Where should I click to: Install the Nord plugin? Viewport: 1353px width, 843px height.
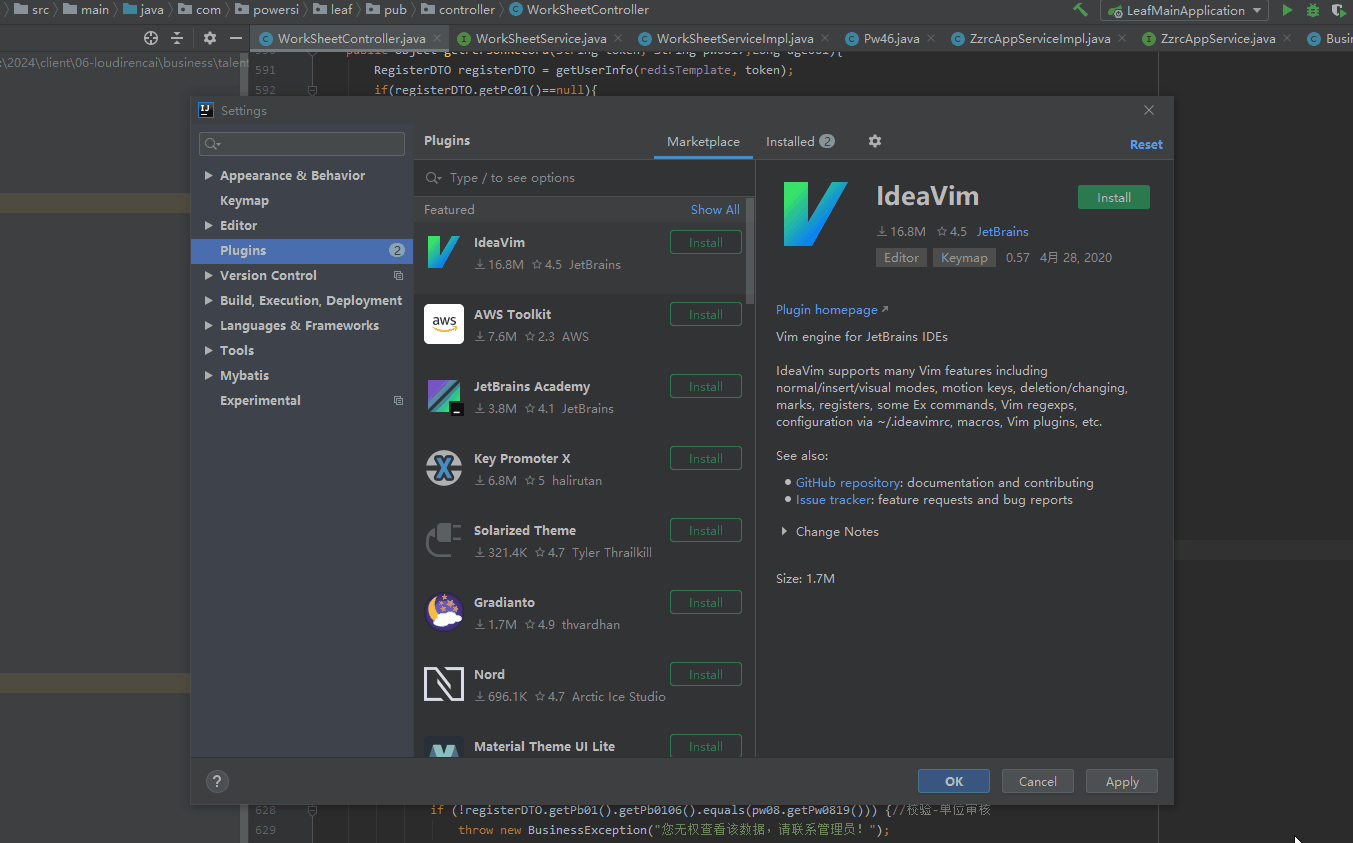pos(705,675)
